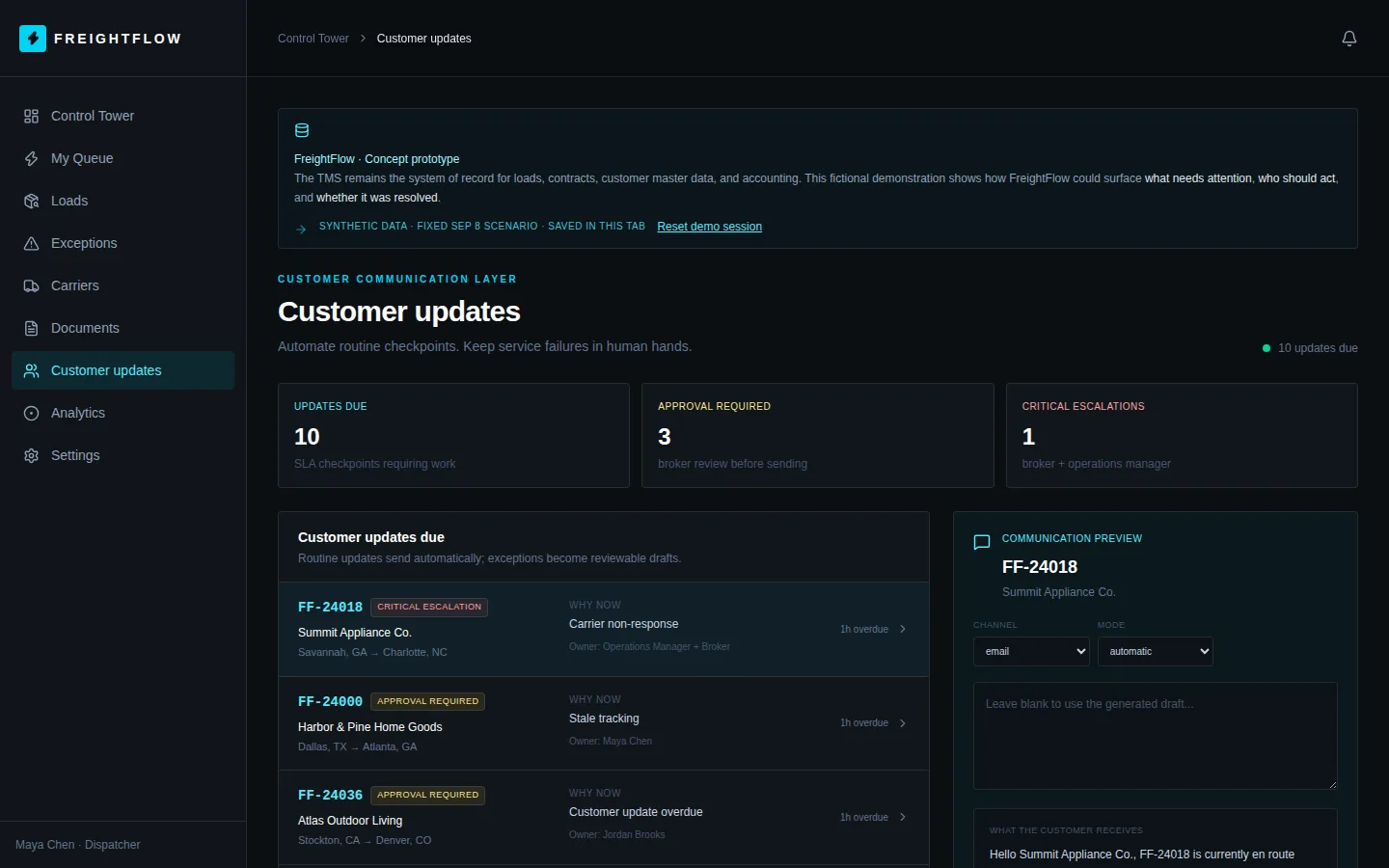The image size is (1389, 868).
Task: Click the arrow icon before Synthetic Data
Action: (301, 229)
